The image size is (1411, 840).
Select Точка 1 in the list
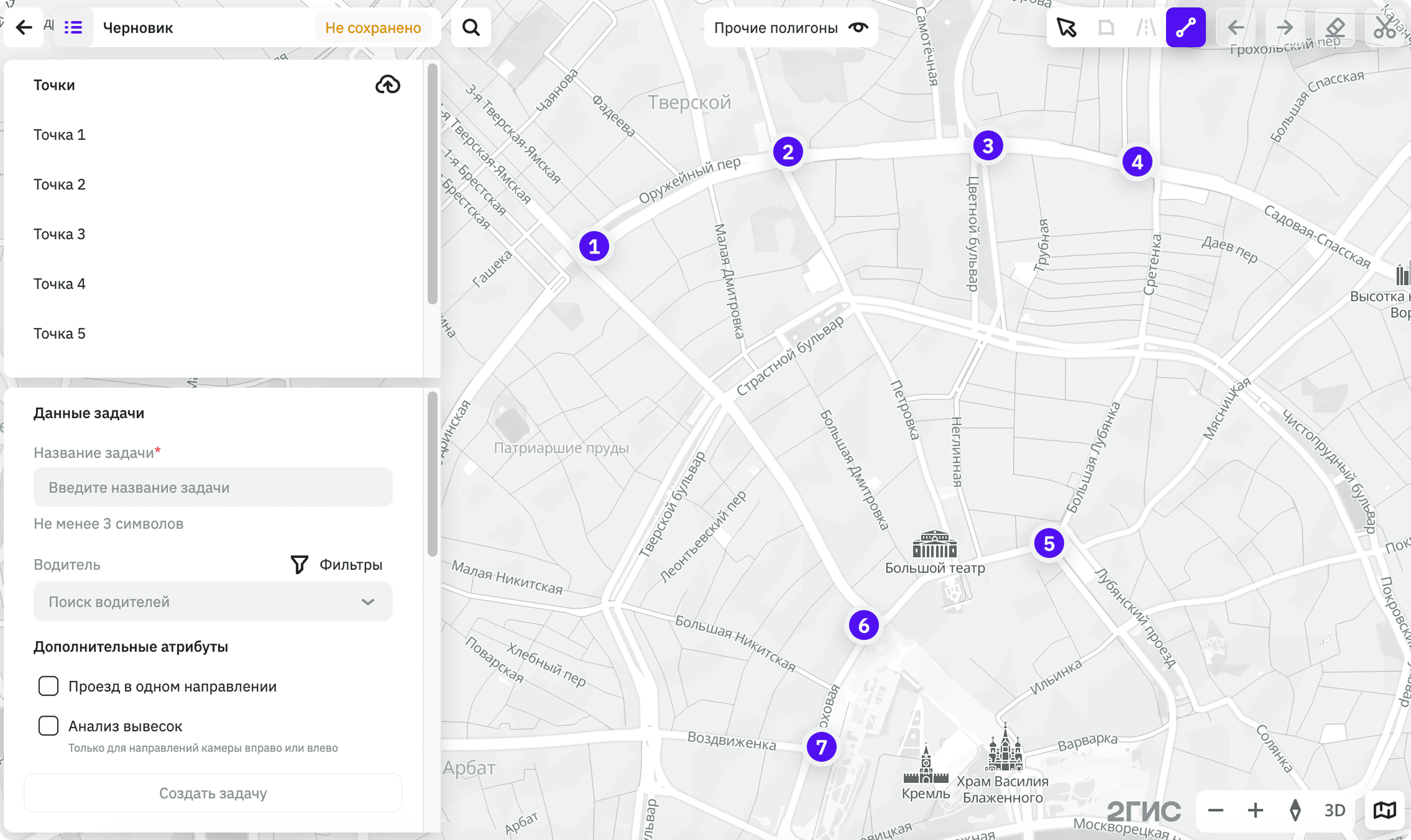click(59, 135)
